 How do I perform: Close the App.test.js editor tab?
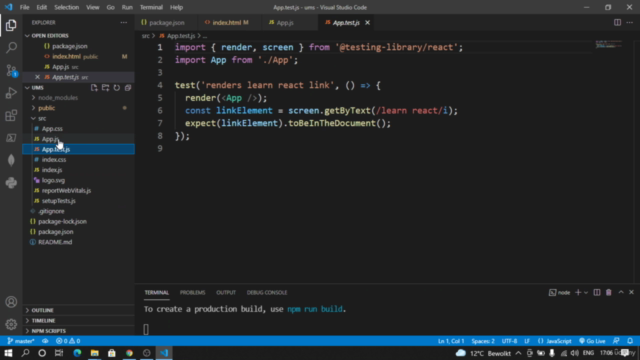pyautogui.click(x=367, y=23)
